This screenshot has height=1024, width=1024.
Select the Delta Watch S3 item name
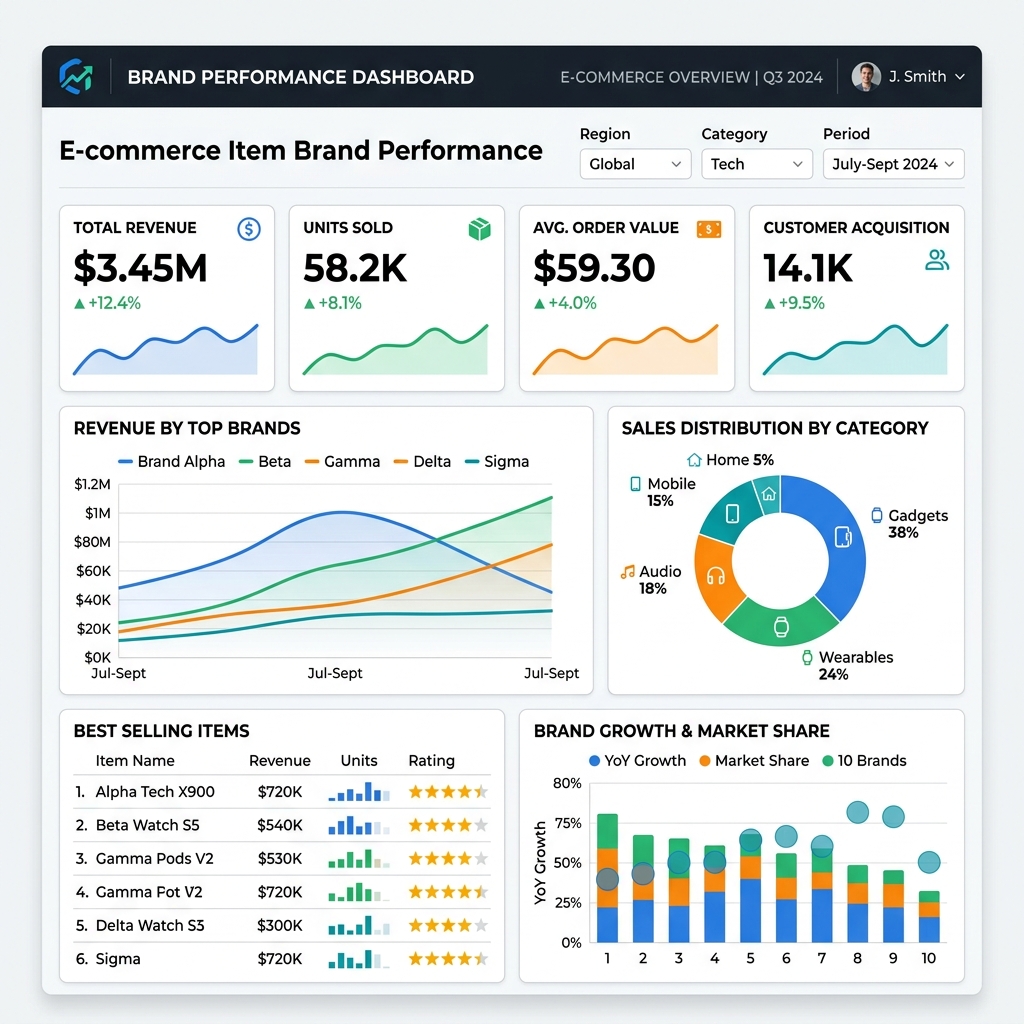(x=150, y=925)
